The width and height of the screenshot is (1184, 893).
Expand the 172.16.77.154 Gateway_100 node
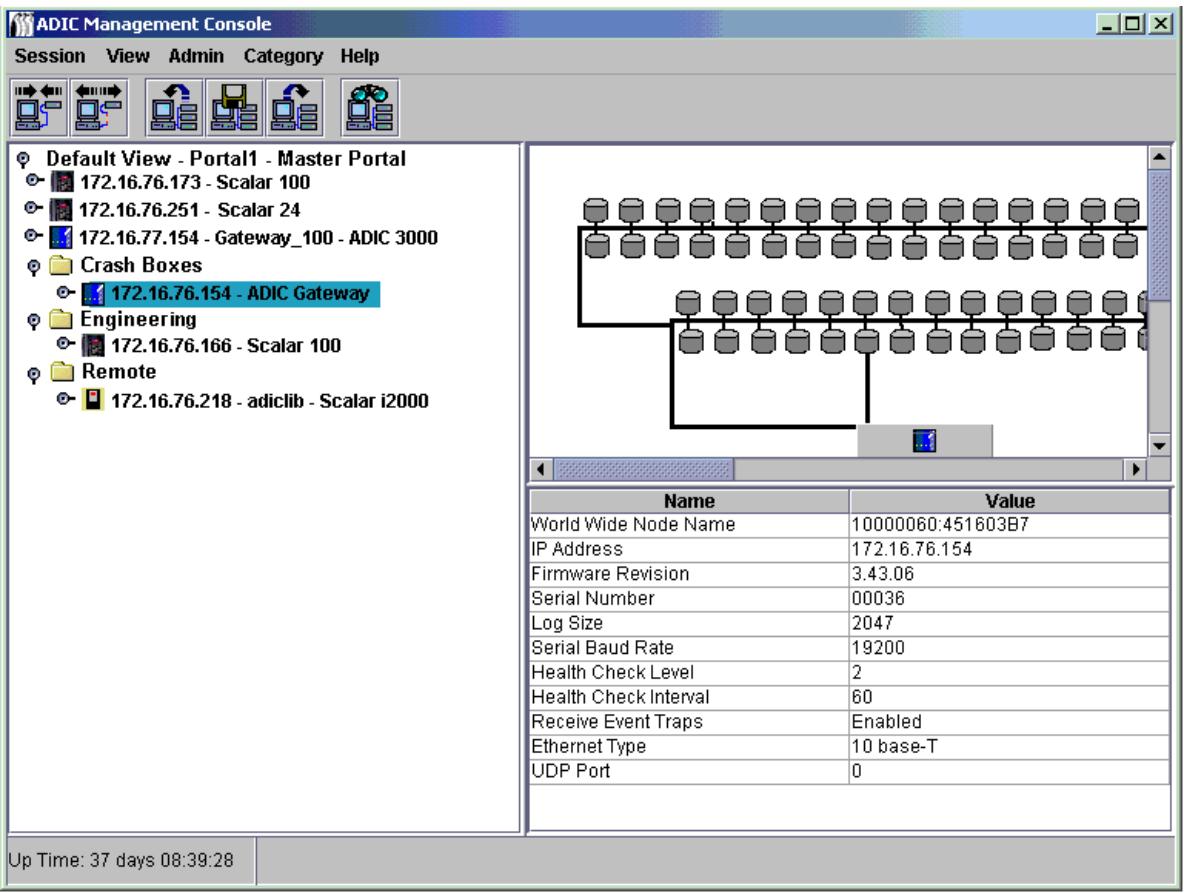click(32, 236)
